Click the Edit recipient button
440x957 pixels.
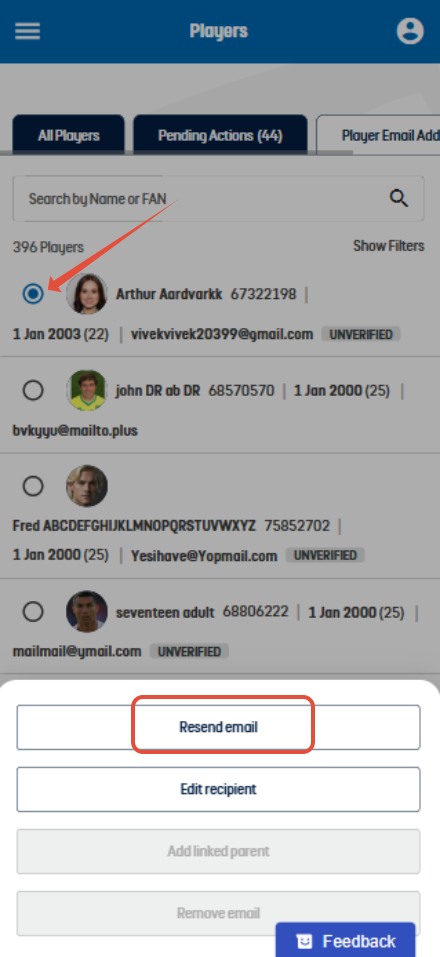click(x=218, y=789)
